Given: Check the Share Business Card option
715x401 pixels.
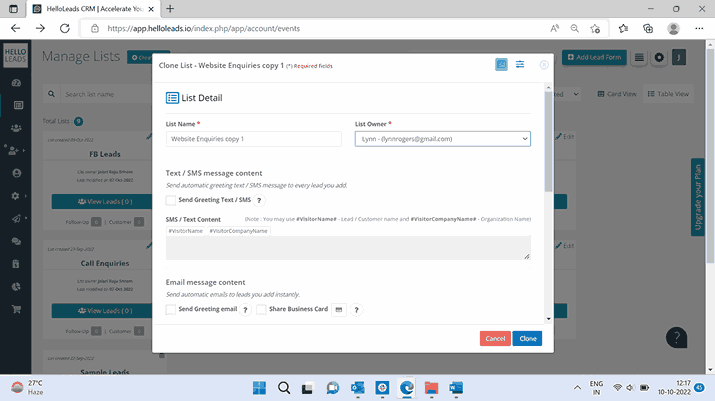Looking at the screenshot, I should pyautogui.click(x=261, y=310).
